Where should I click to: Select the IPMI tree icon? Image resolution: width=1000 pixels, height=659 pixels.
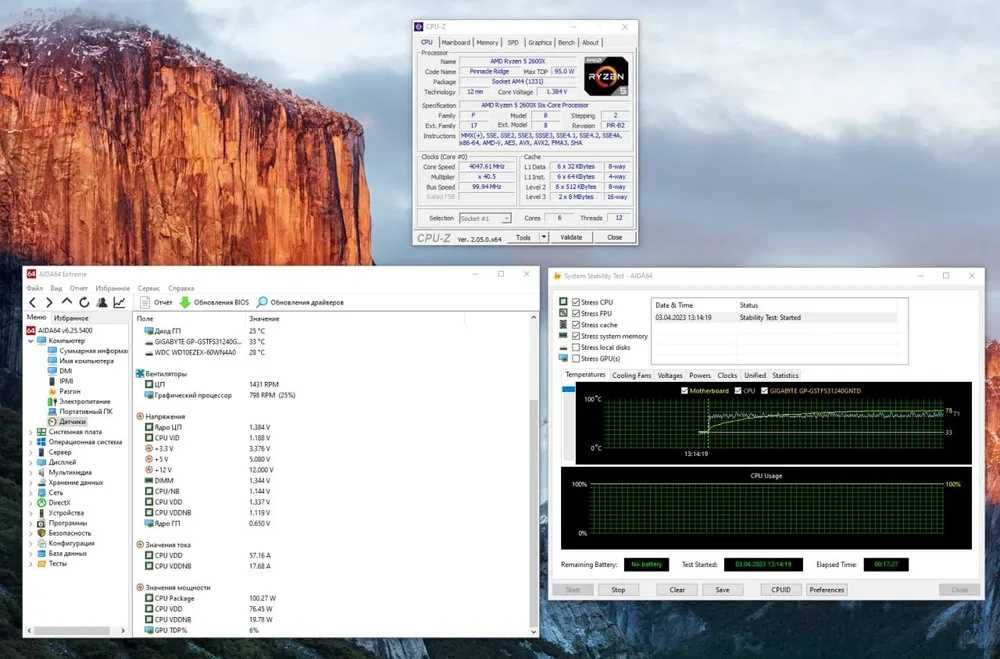coord(52,381)
